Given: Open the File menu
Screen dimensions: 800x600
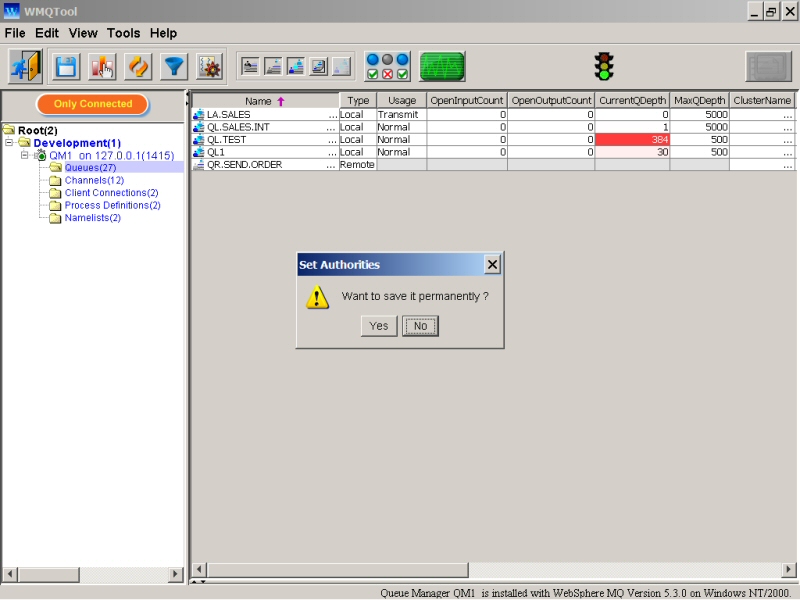Looking at the screenshot, I should (x=15, y=33).
